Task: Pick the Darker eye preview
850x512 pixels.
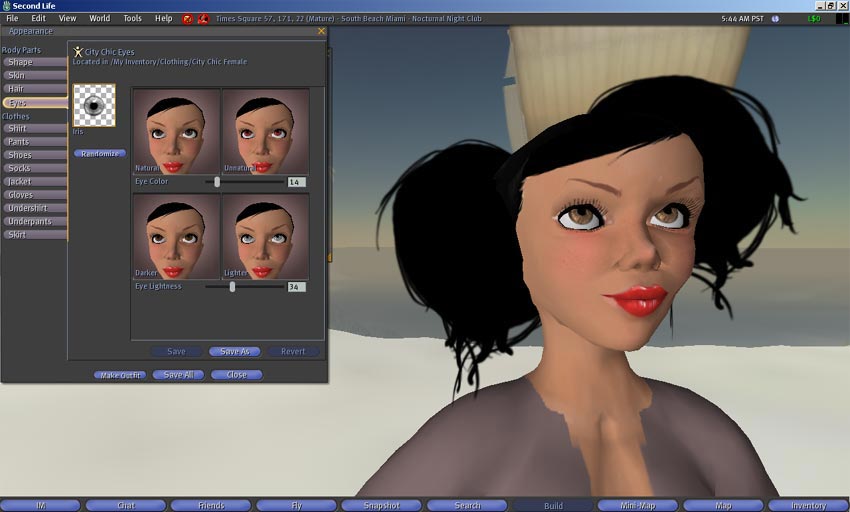Action: tap(176, 236)
